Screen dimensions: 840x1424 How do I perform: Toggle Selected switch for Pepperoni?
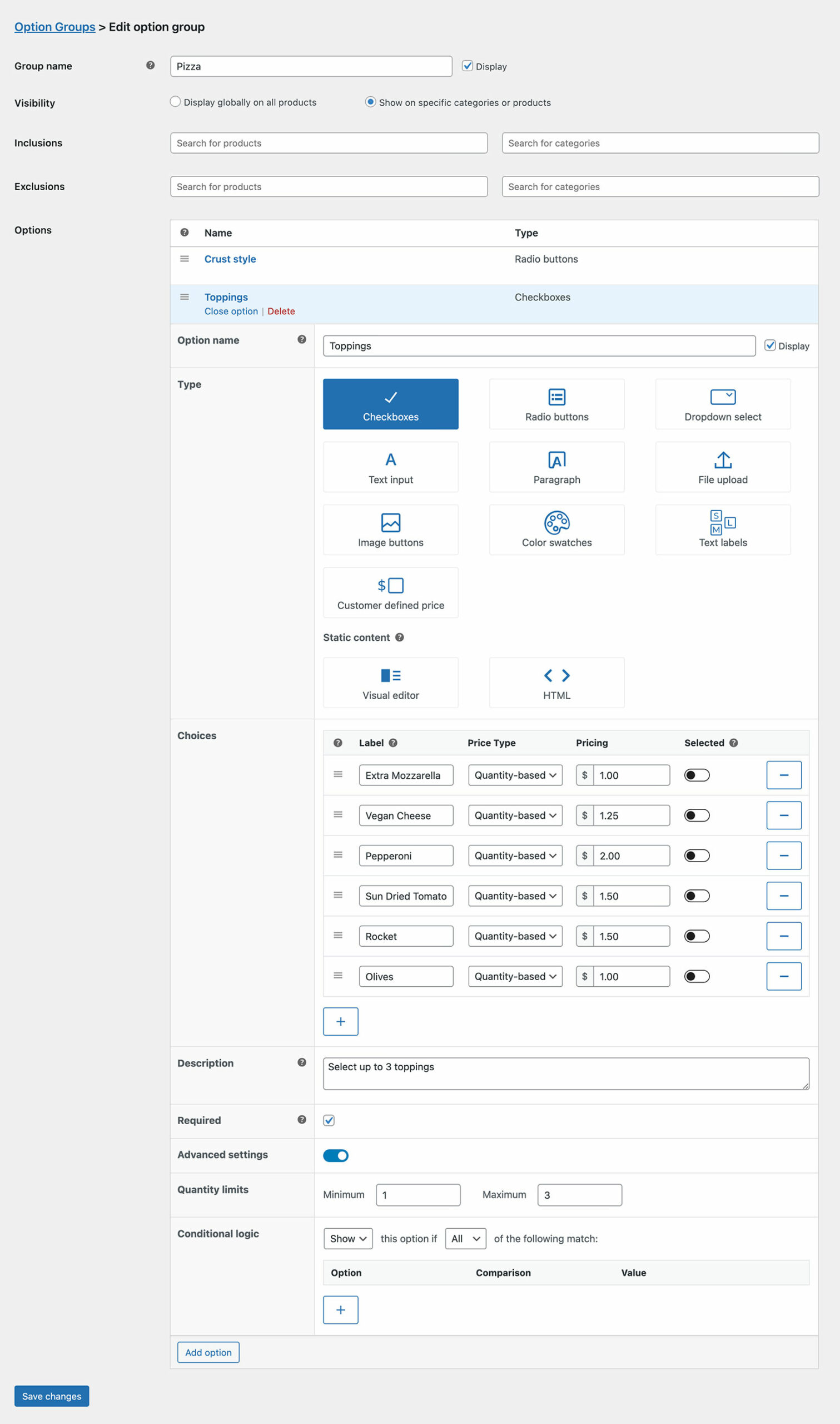coord(696,856)
